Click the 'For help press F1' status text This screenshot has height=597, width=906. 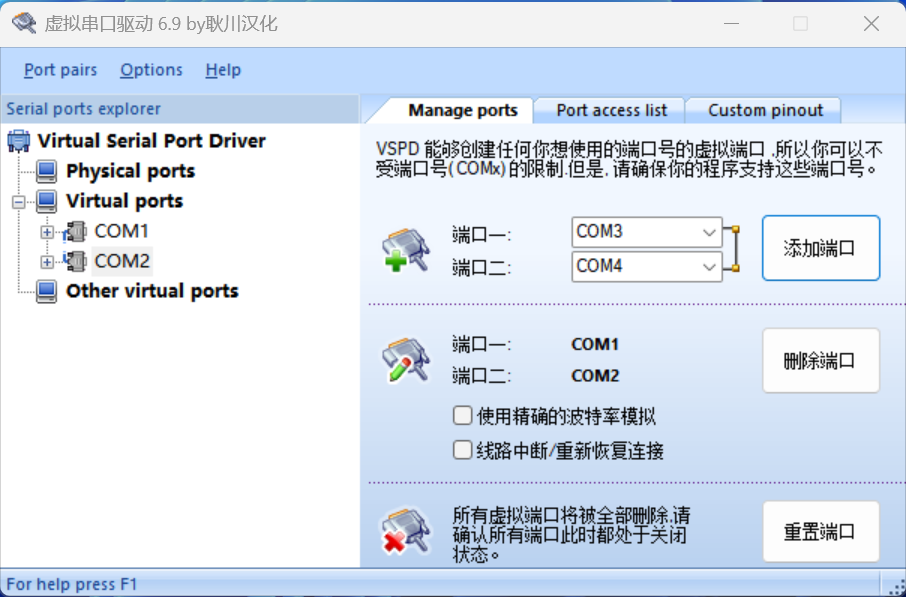[72, 584]
